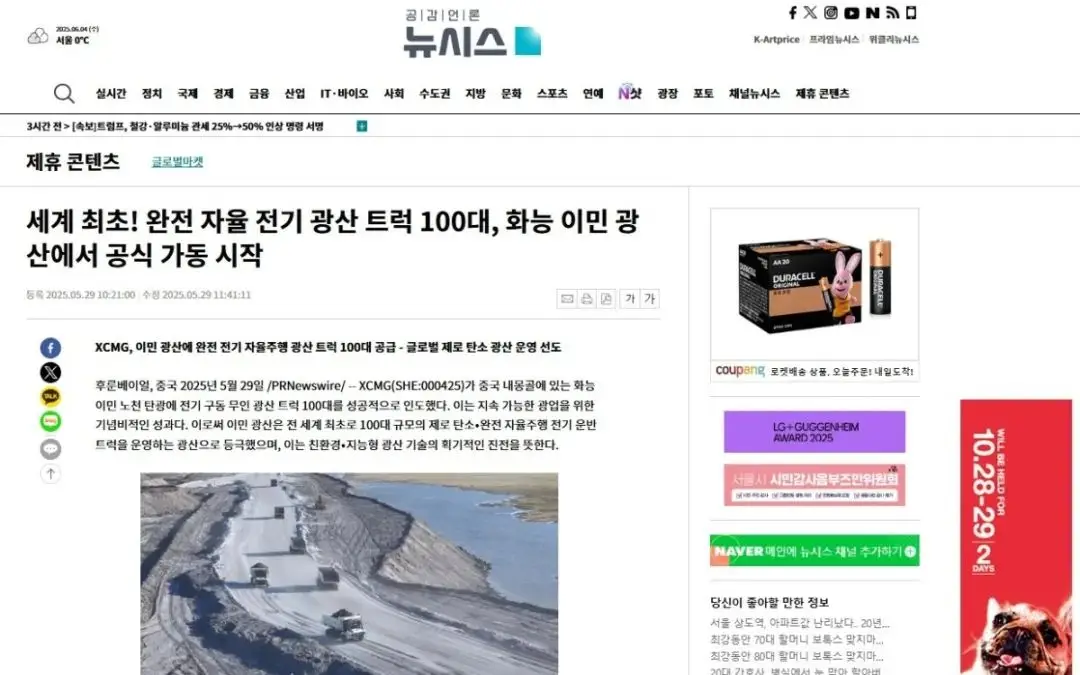Open the Instagram icon in the header
1080x675 pixels.
(x=831, y=12)
